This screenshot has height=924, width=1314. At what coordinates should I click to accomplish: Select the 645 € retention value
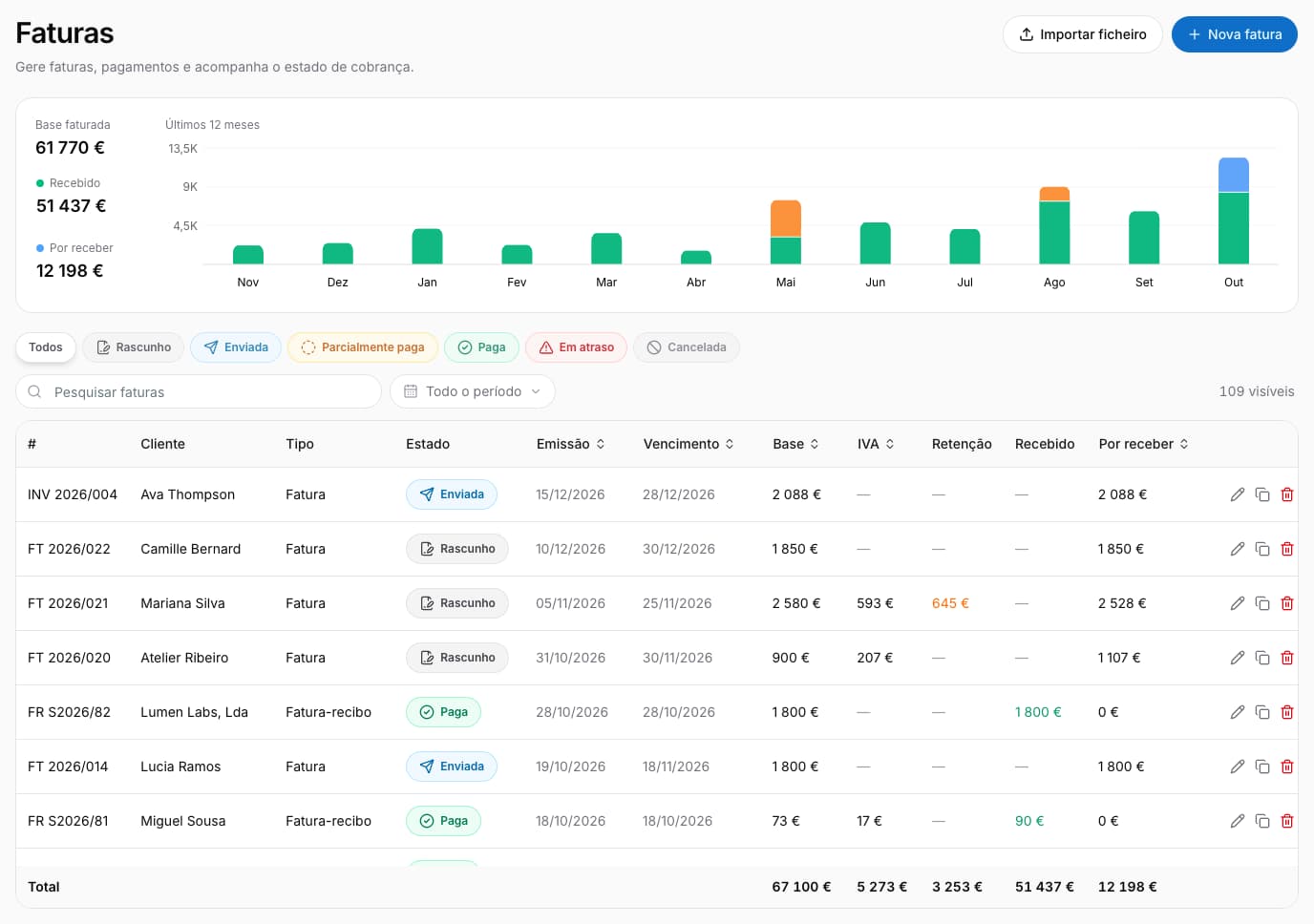tap(950, 603)
